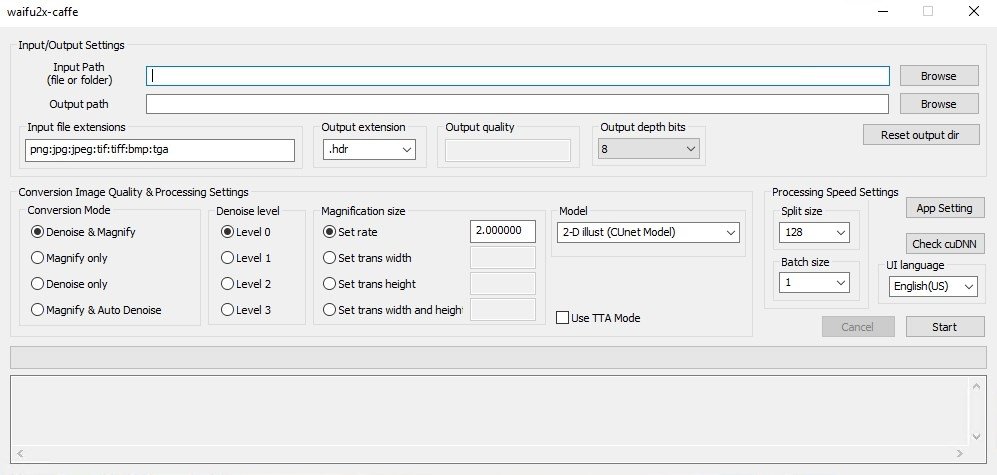Select Set rate magnification option
Image resolution: width=997 pixels, height=475 pixels.
[x=350, y=232]
